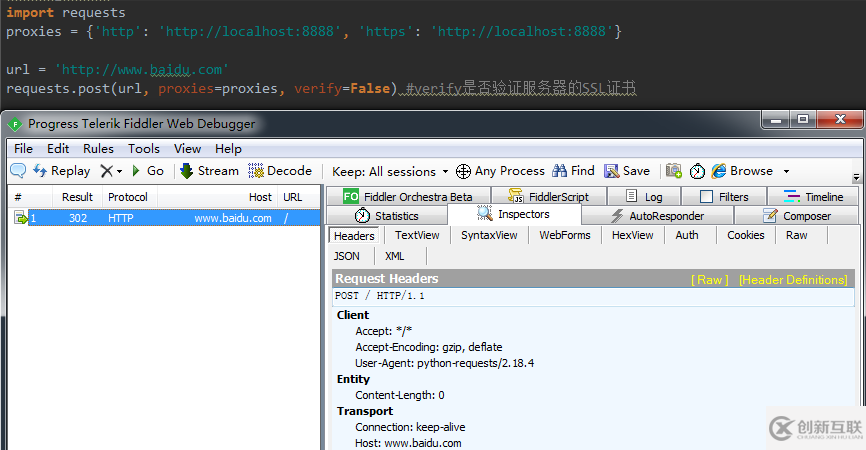Viewport: 866px width, 450px height.
Task: Click the Save floppy disk icon
Action: 613,171
